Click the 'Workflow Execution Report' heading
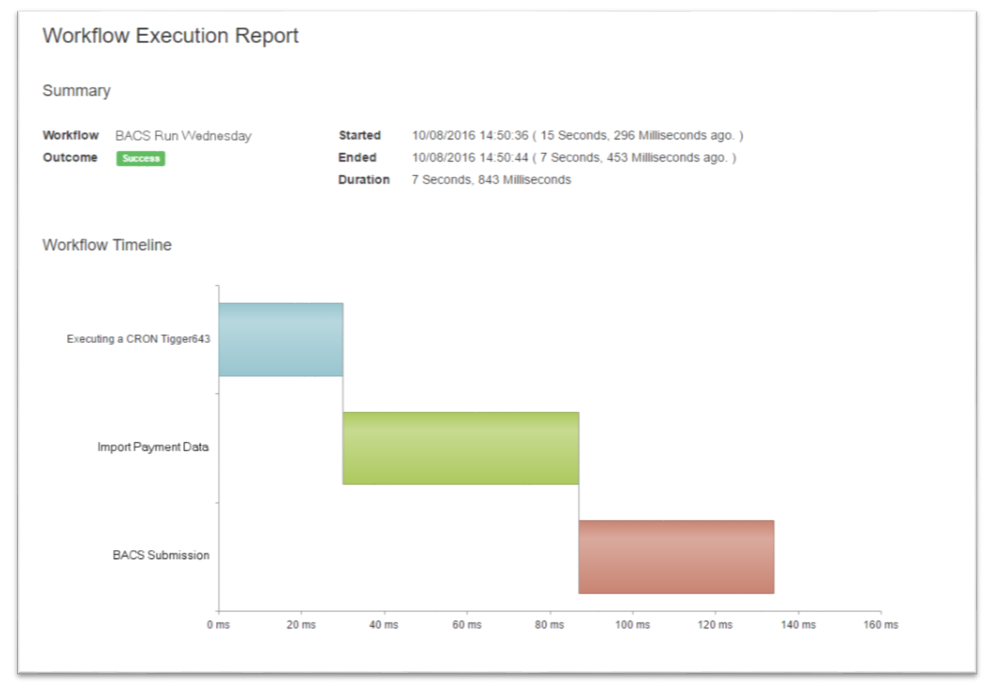 tap(170, 36)
